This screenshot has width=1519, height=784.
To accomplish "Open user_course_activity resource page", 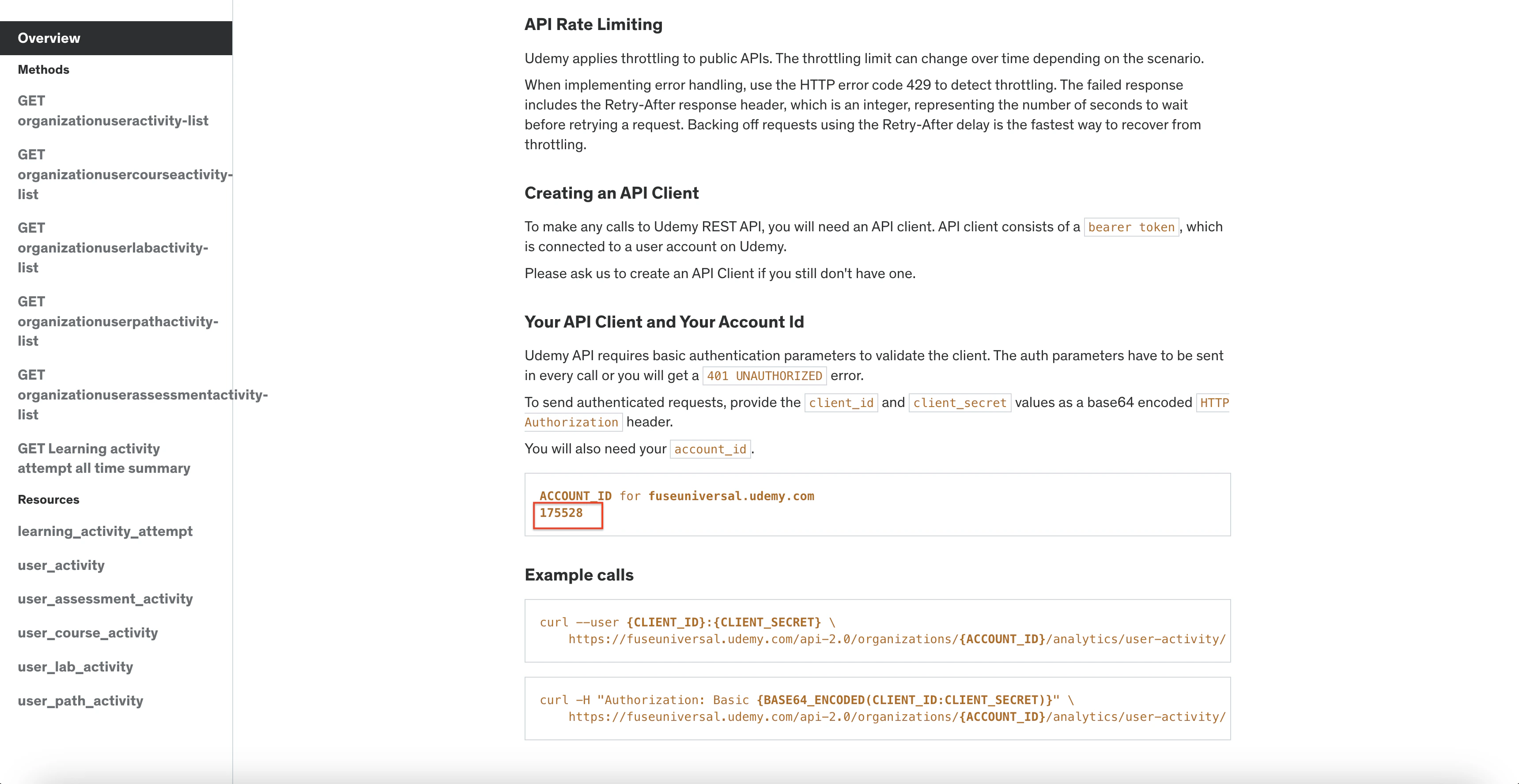I will tap(88, 633).
